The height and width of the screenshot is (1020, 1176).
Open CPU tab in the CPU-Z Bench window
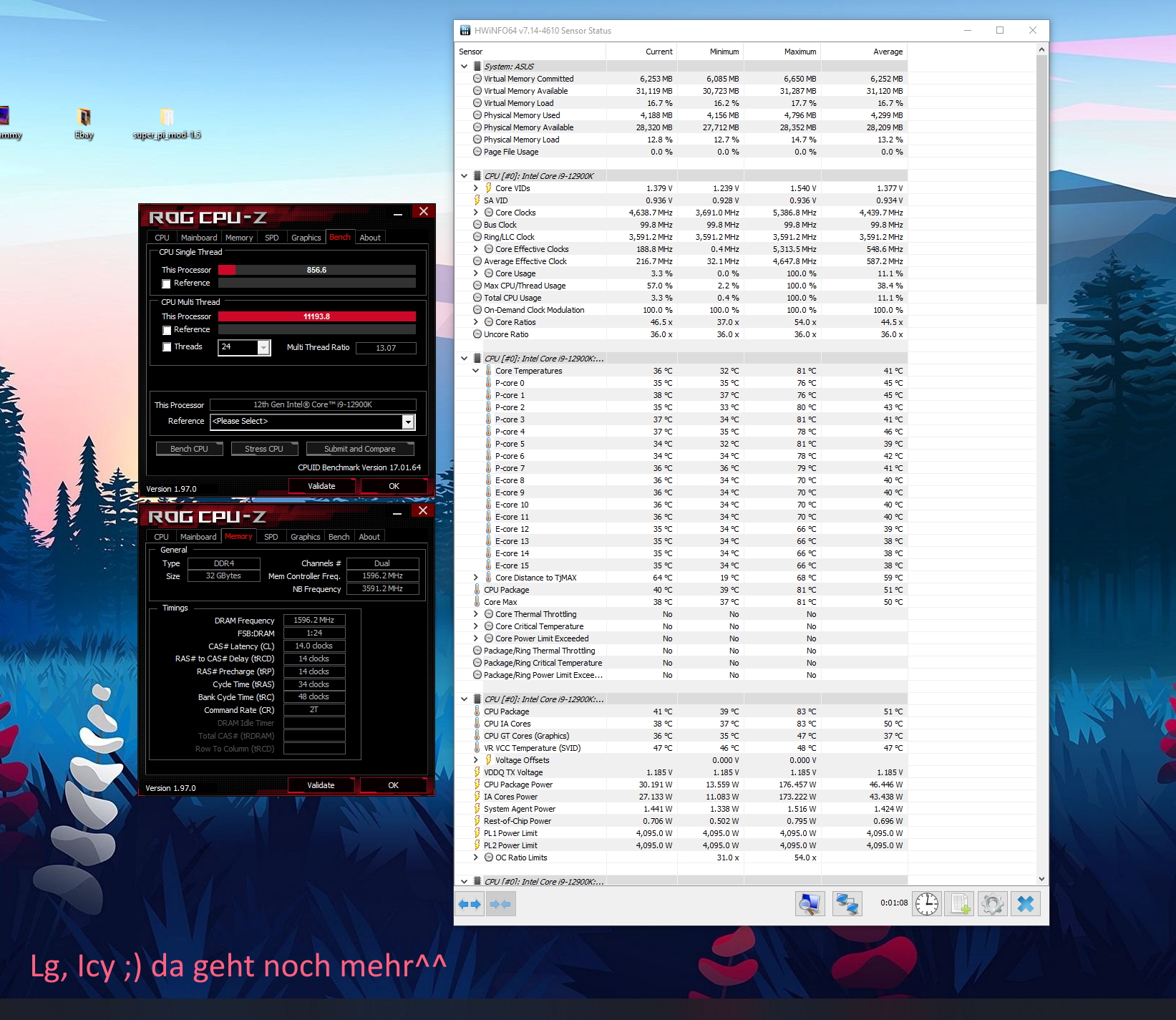click(162, 238)
